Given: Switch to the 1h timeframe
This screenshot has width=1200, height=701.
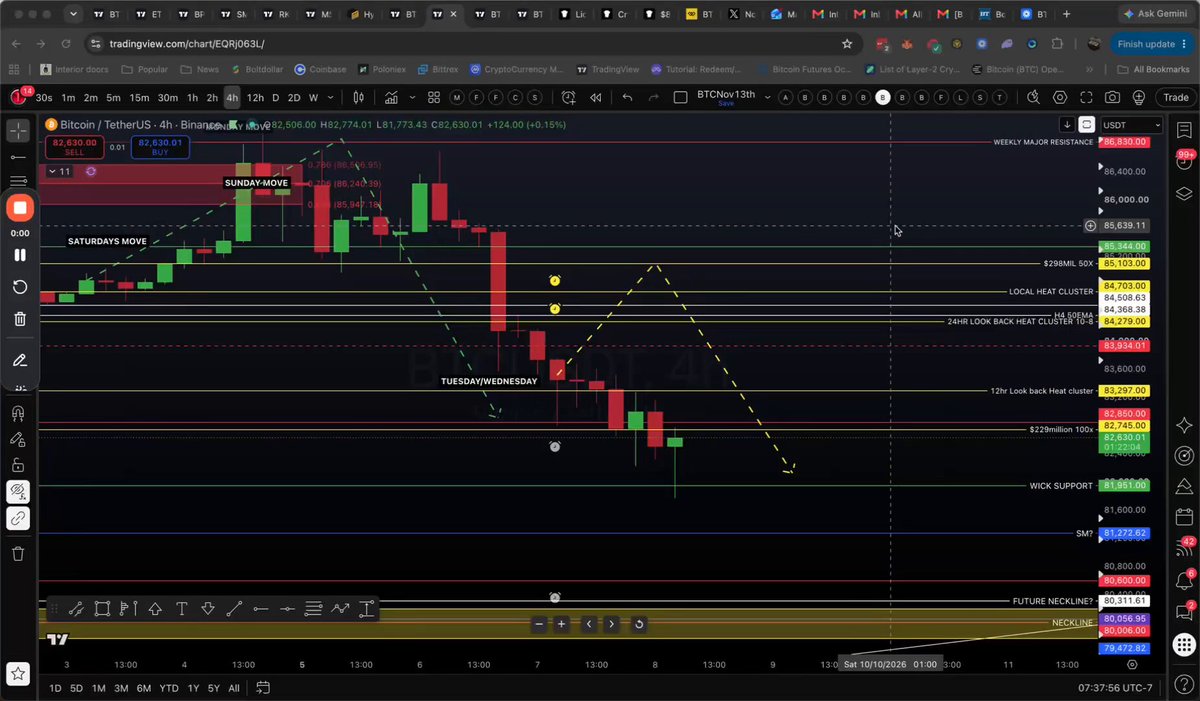Looking at the screenshot, I should [192, 97].
